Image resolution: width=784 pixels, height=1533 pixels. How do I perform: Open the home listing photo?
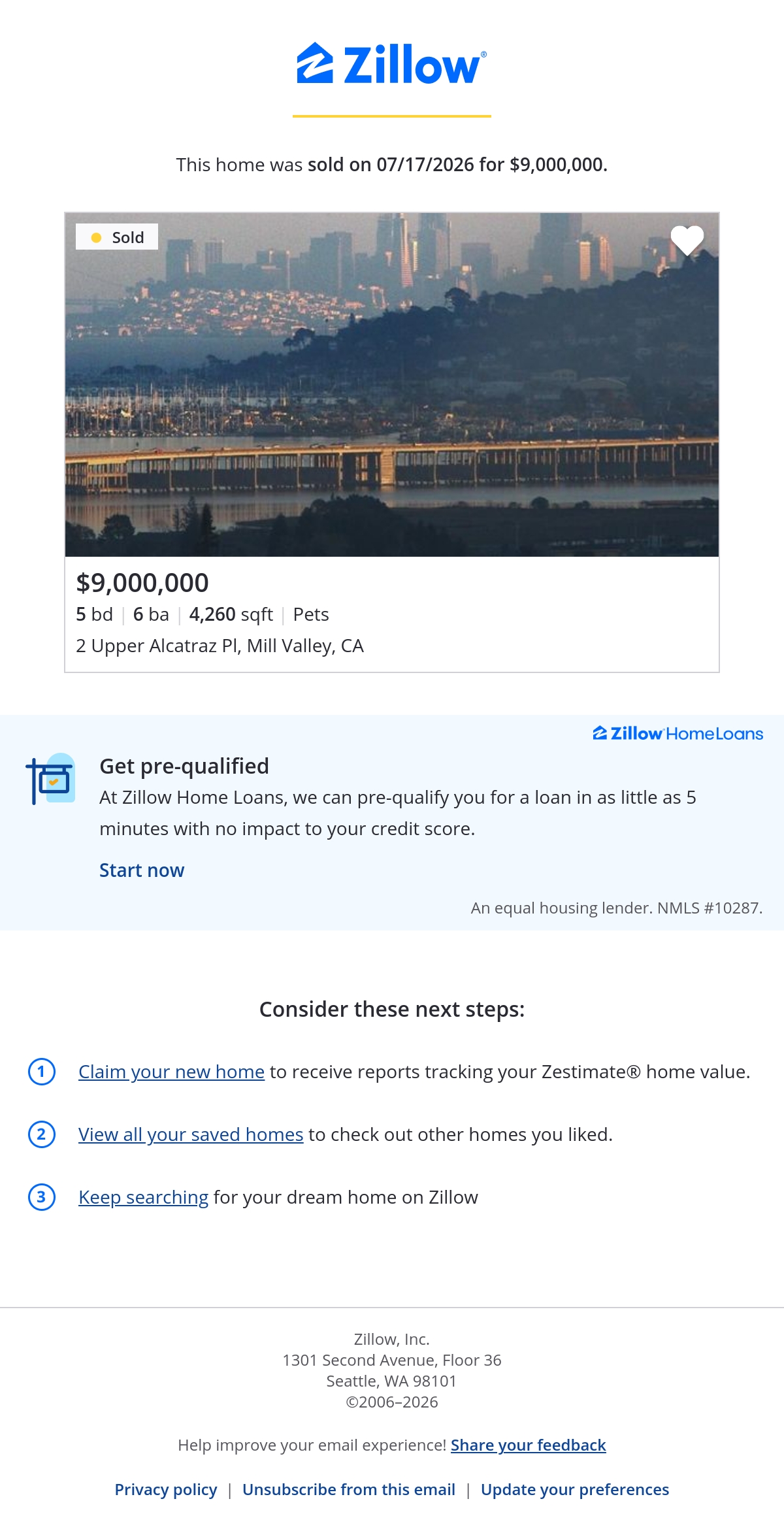tap(392, 384)
